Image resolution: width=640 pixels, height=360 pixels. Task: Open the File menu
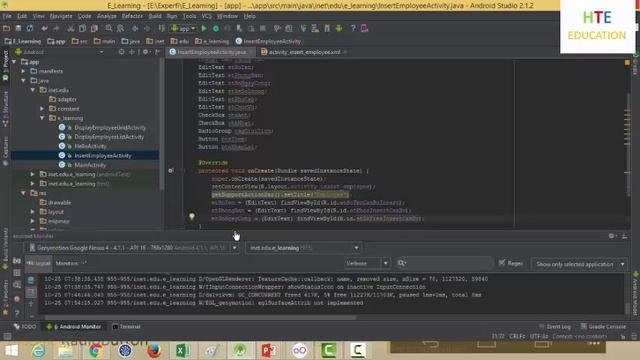(x=7, y=16)
